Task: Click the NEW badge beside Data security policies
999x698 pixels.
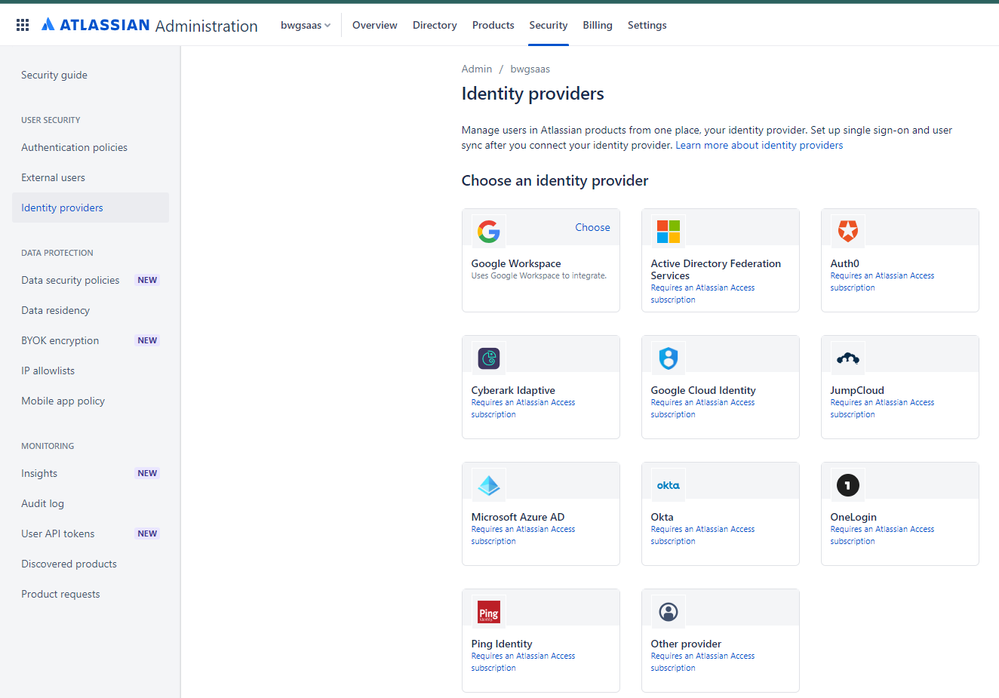Action: (x=147, y=280)
